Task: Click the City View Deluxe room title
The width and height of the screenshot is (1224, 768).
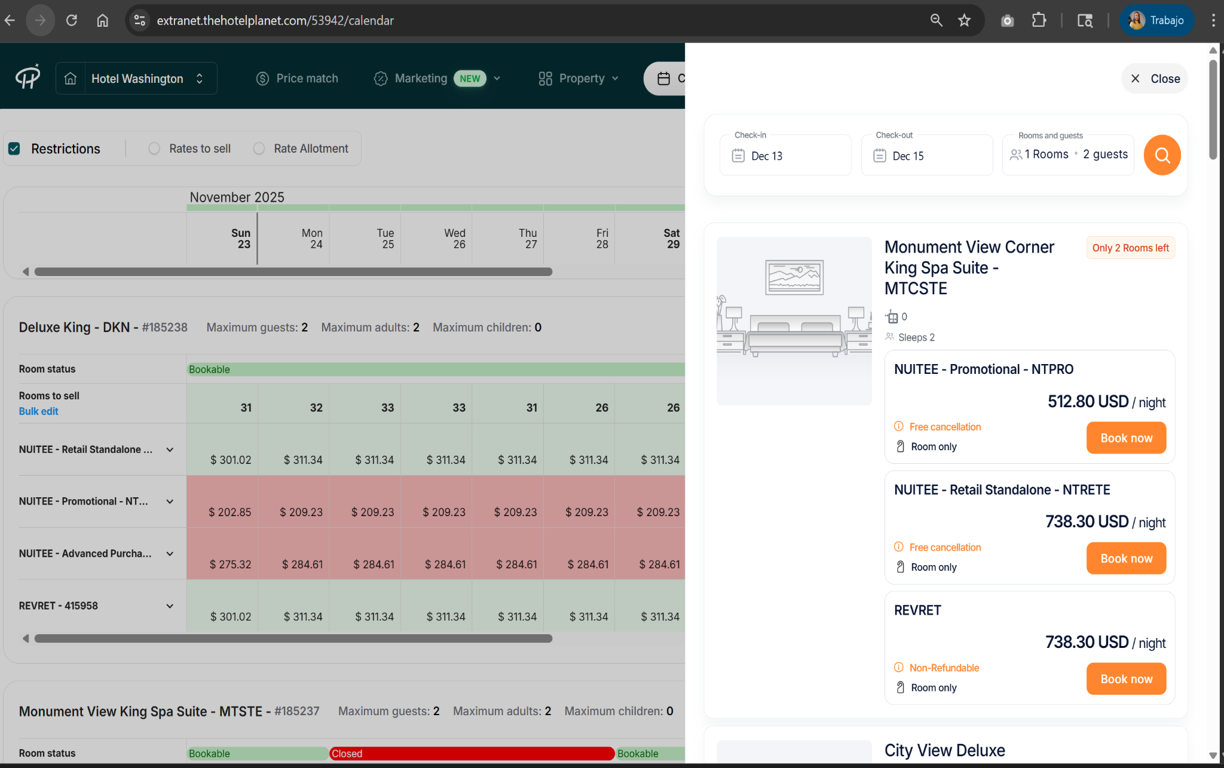Action: pyautogui.click(x=944, y=751)
